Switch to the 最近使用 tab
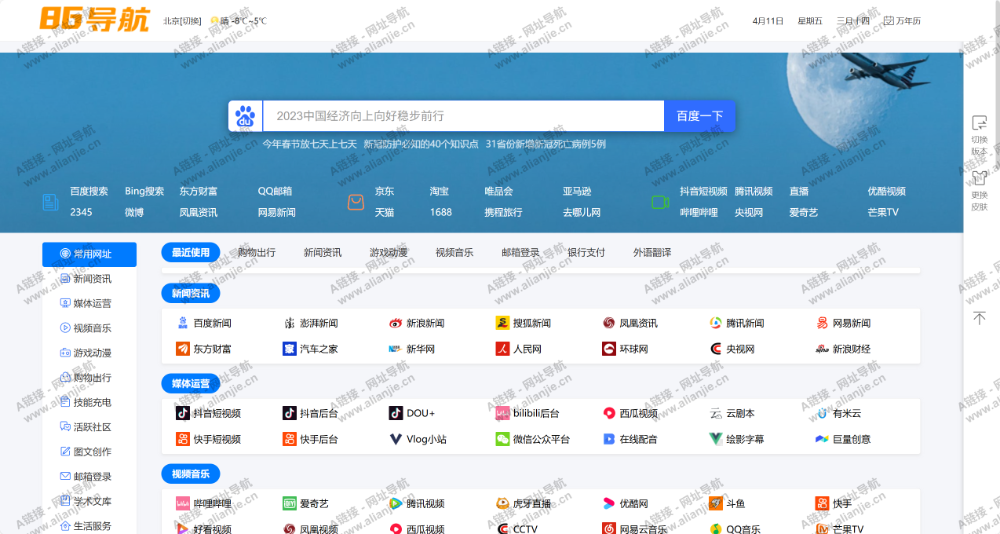The image size is (1000, 534). pyautogui.click(x=191, y=253)
